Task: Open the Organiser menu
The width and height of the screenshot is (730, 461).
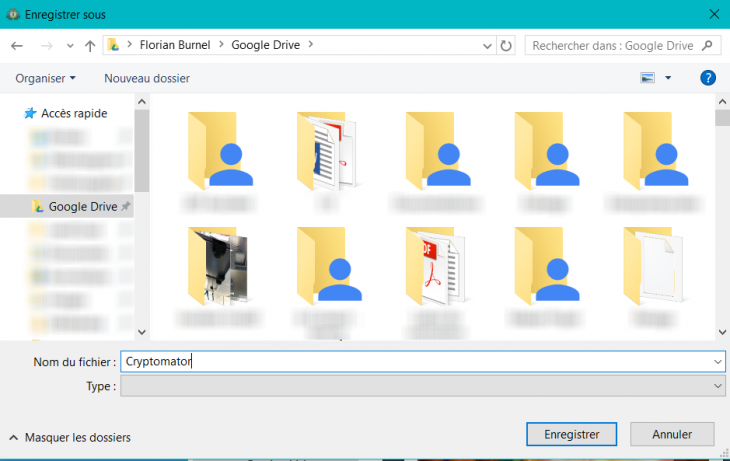Action: click(45, 78)
